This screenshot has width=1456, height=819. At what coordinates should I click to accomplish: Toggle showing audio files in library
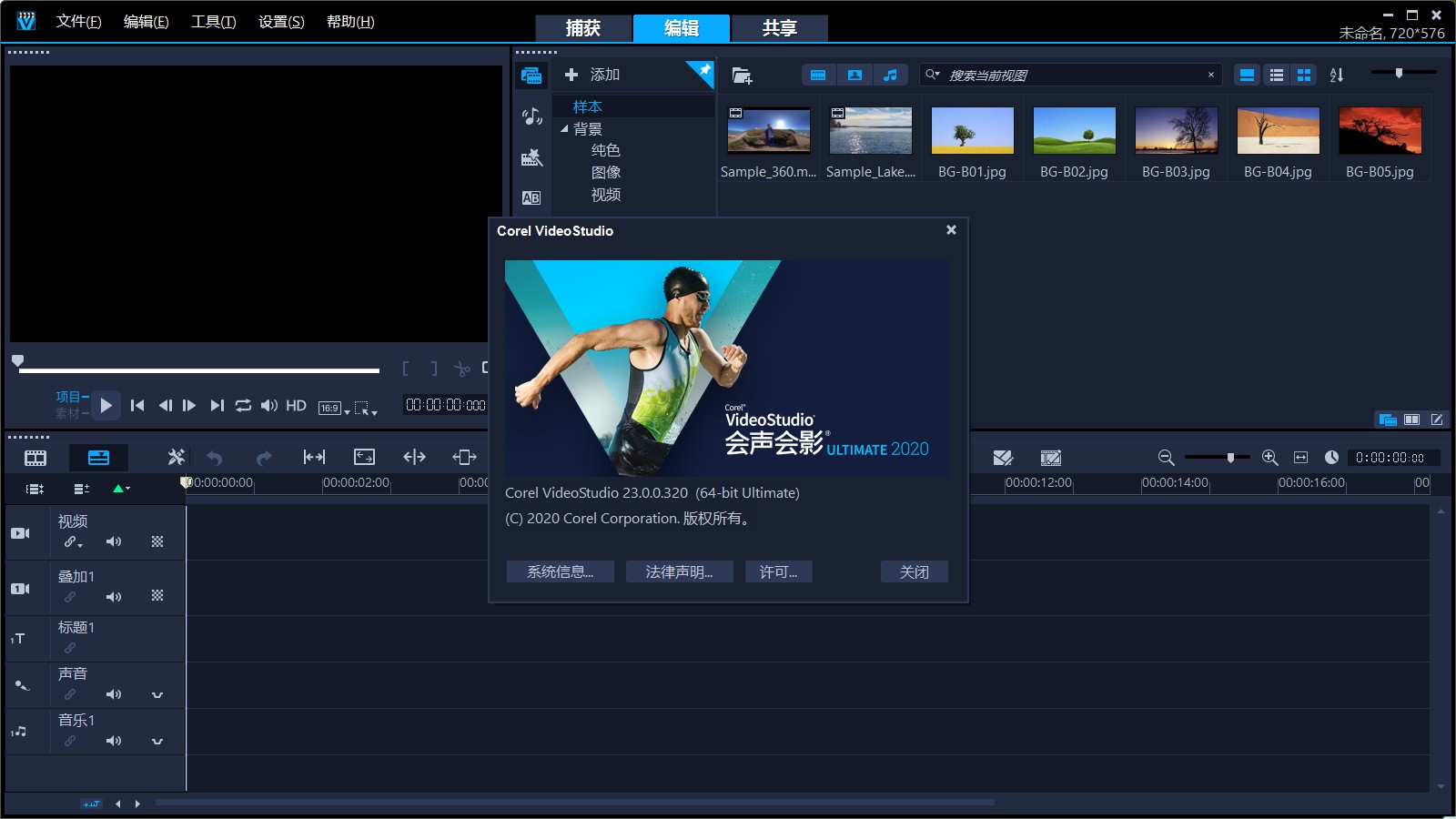[890, 75]
